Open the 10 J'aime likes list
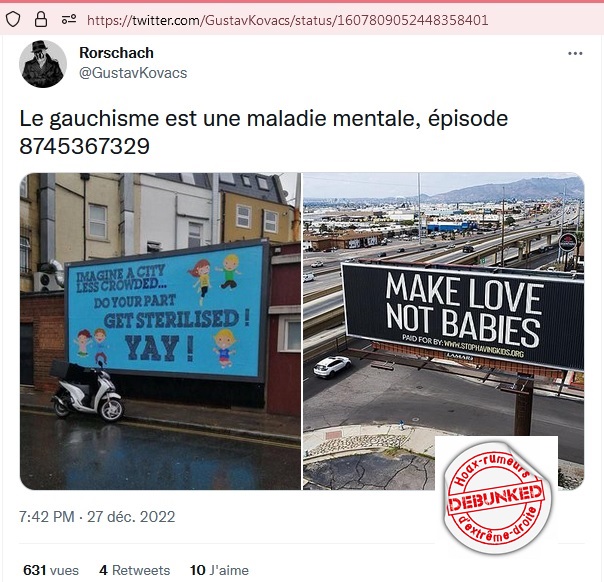Viewport: 604px width, 582px height. click(x=219, y=570)
